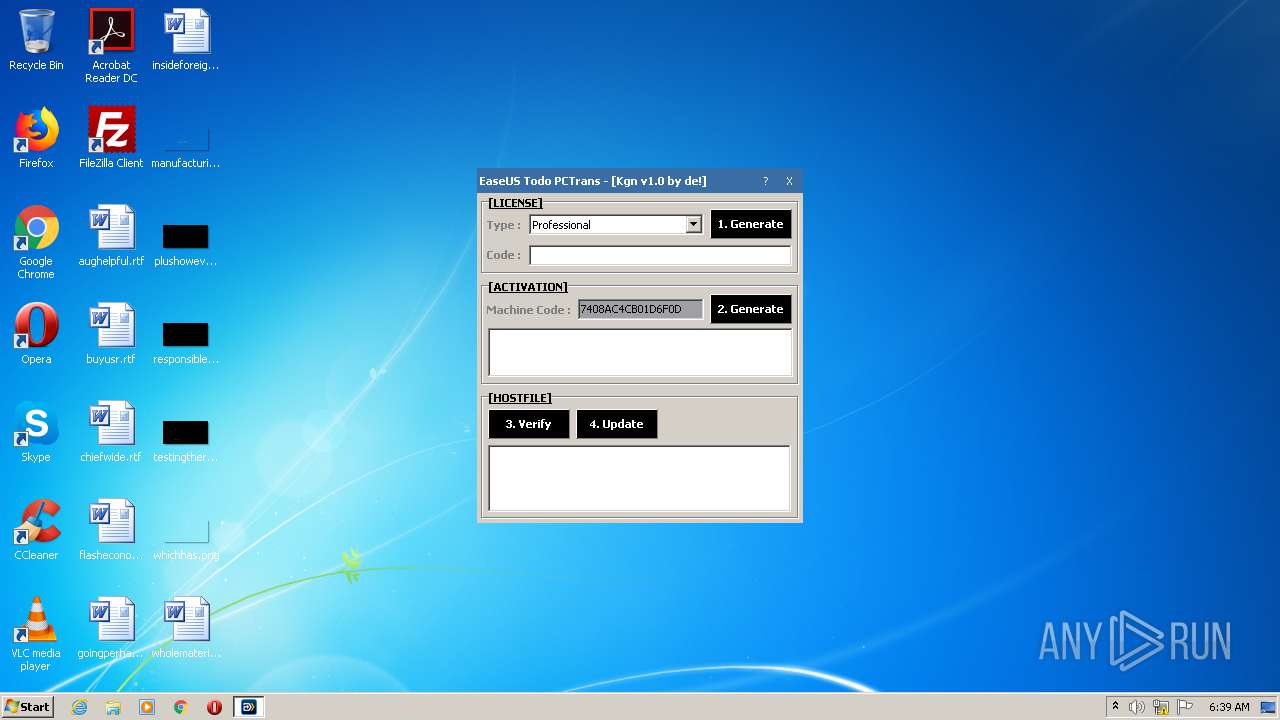The height and width of the screenshot is (720, 1280).
Task: Click the Machine Code field
Action: pyautogui.click(x=640, y=309)
